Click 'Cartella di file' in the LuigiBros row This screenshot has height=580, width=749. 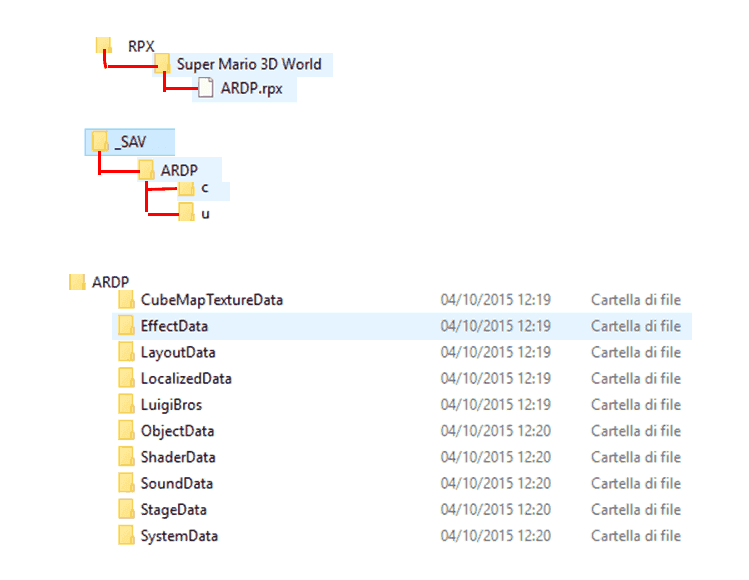click(636, 405)
